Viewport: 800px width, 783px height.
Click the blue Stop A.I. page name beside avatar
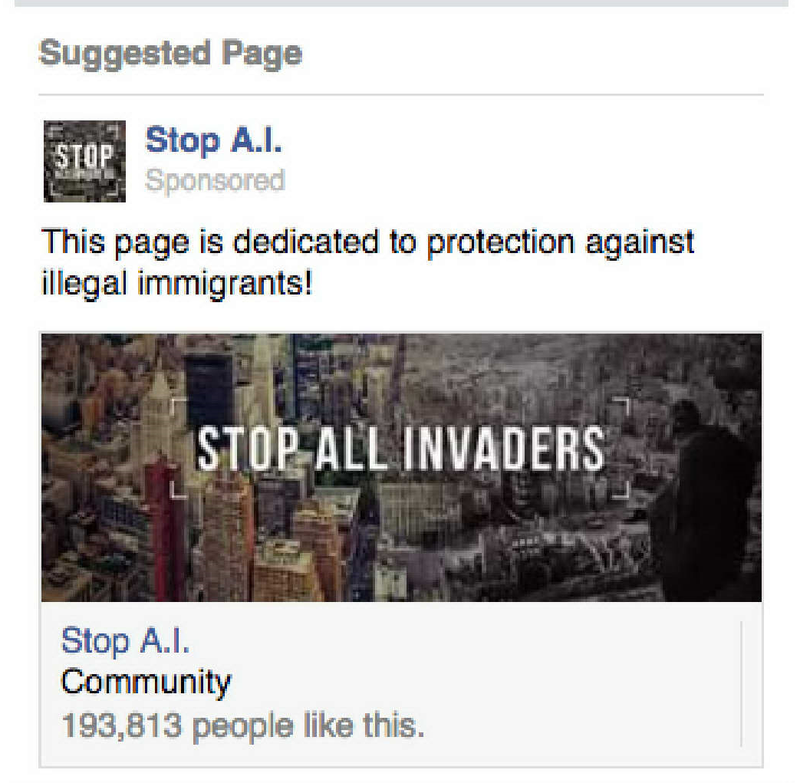point(213,140)
